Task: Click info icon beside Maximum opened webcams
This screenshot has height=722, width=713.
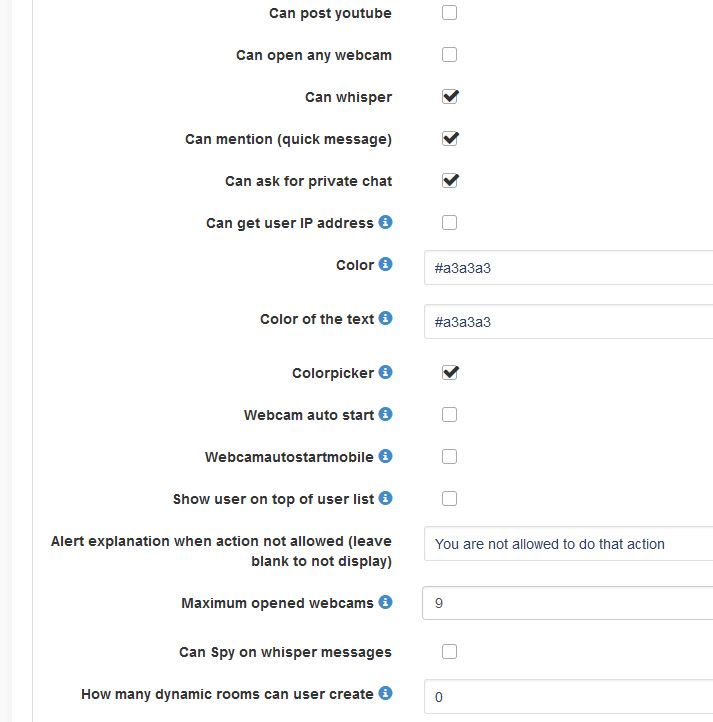Action: 386,602
